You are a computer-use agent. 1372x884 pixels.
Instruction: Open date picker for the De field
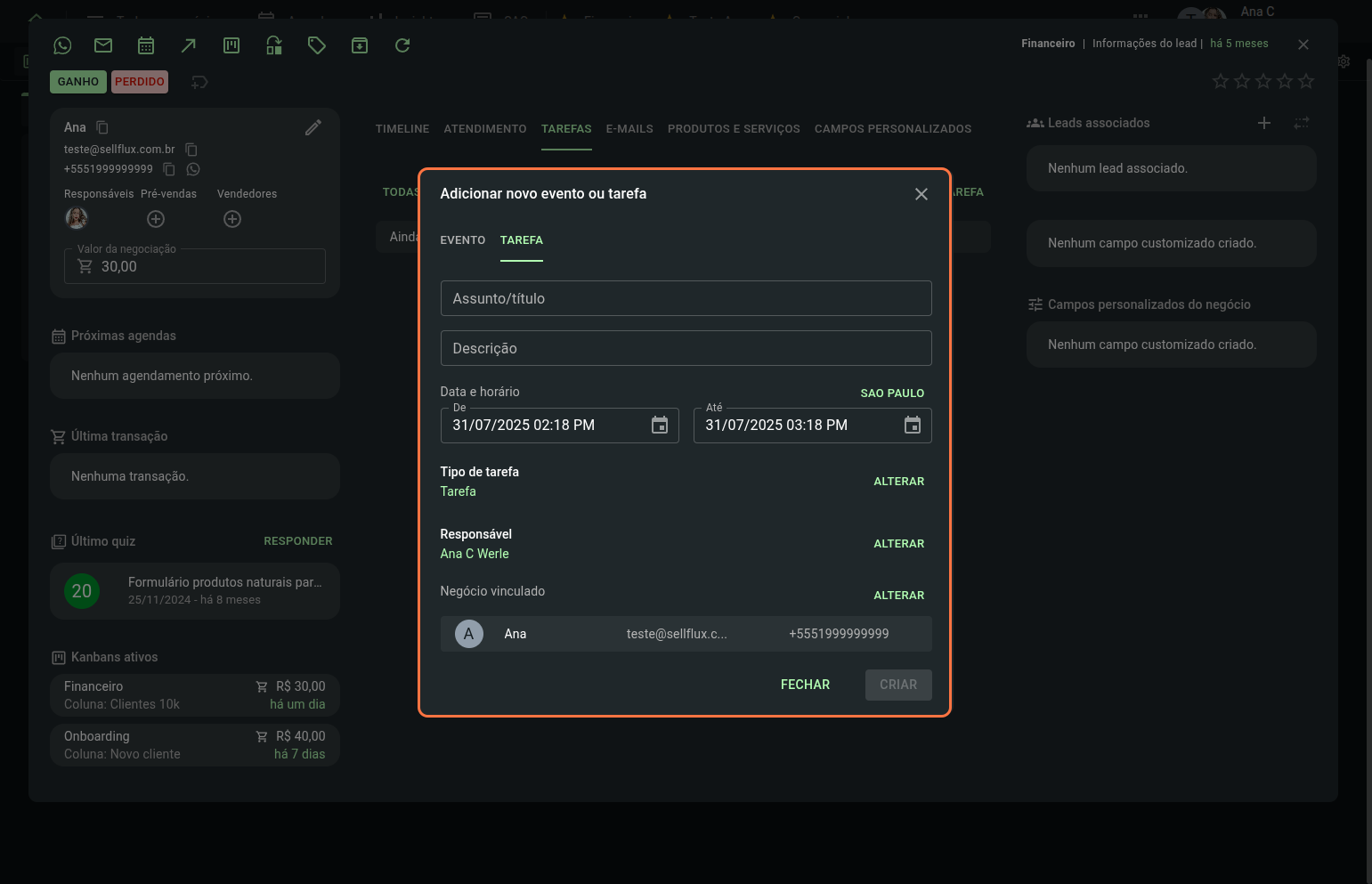pos(660,426)
